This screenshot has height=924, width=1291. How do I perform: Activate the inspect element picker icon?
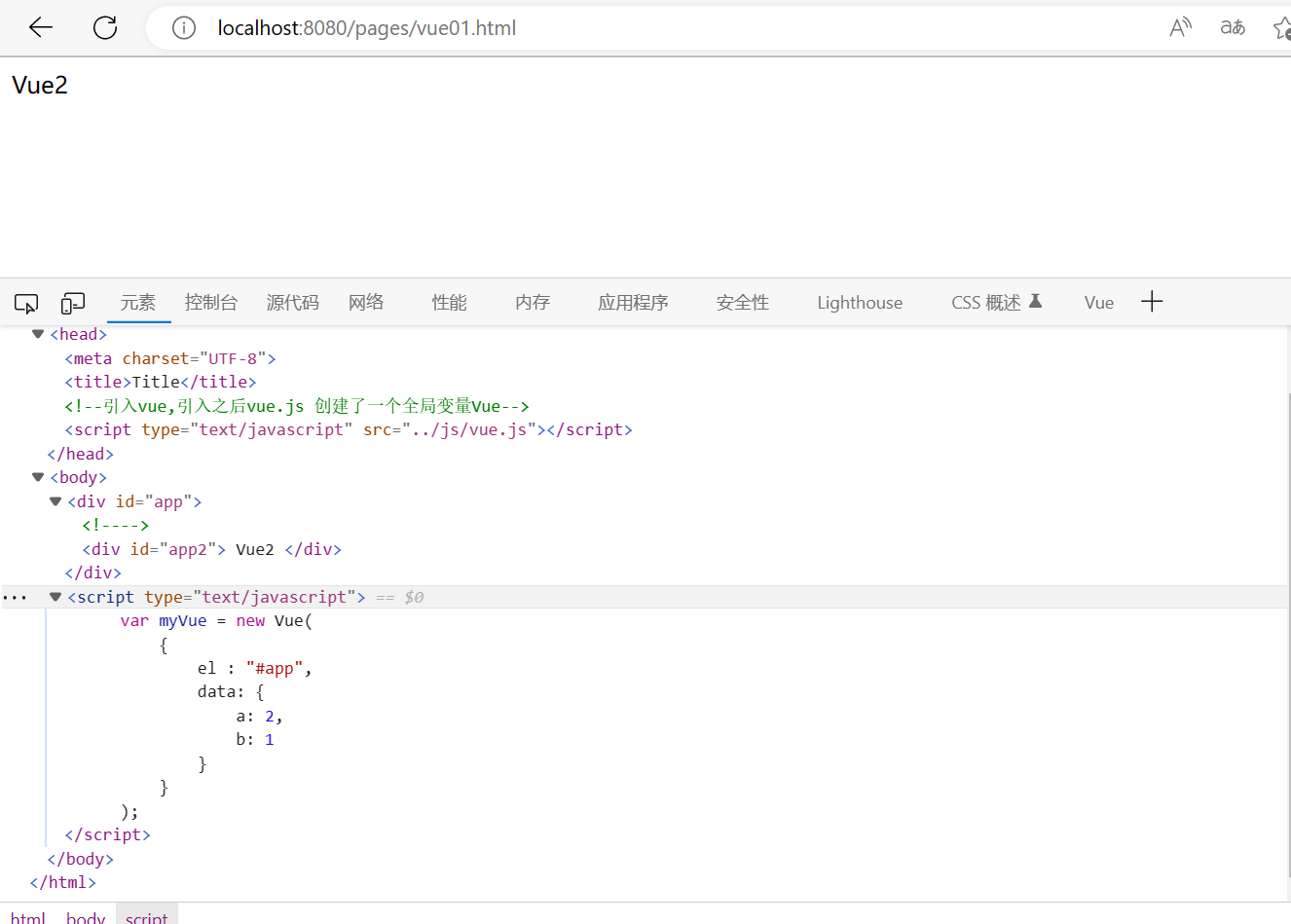point(26,304)
